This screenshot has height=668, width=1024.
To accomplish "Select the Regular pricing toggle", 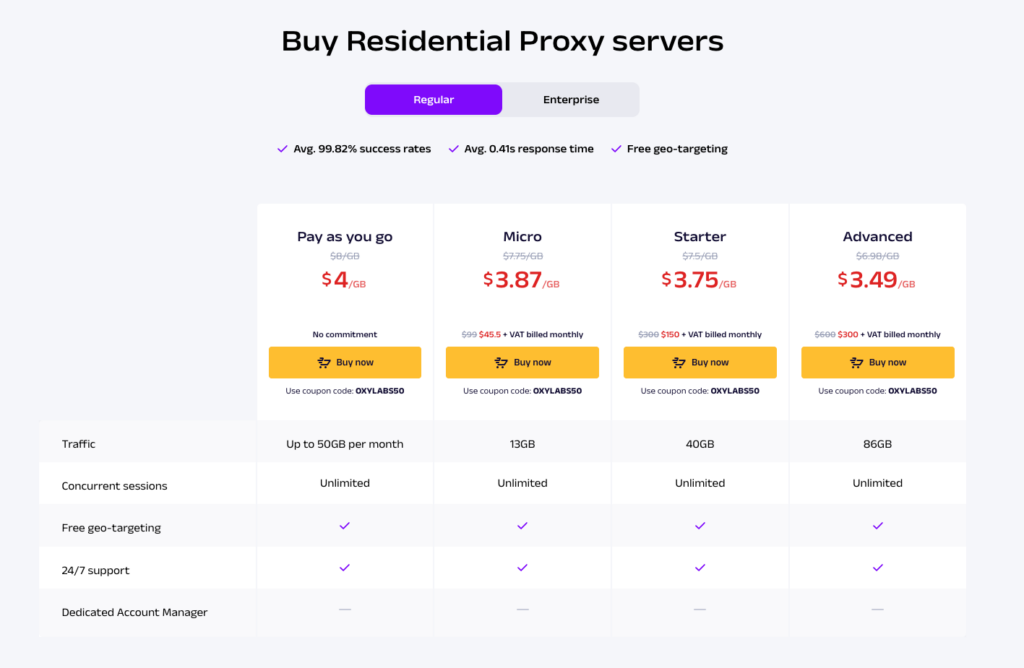I will (x=434, y=99).
